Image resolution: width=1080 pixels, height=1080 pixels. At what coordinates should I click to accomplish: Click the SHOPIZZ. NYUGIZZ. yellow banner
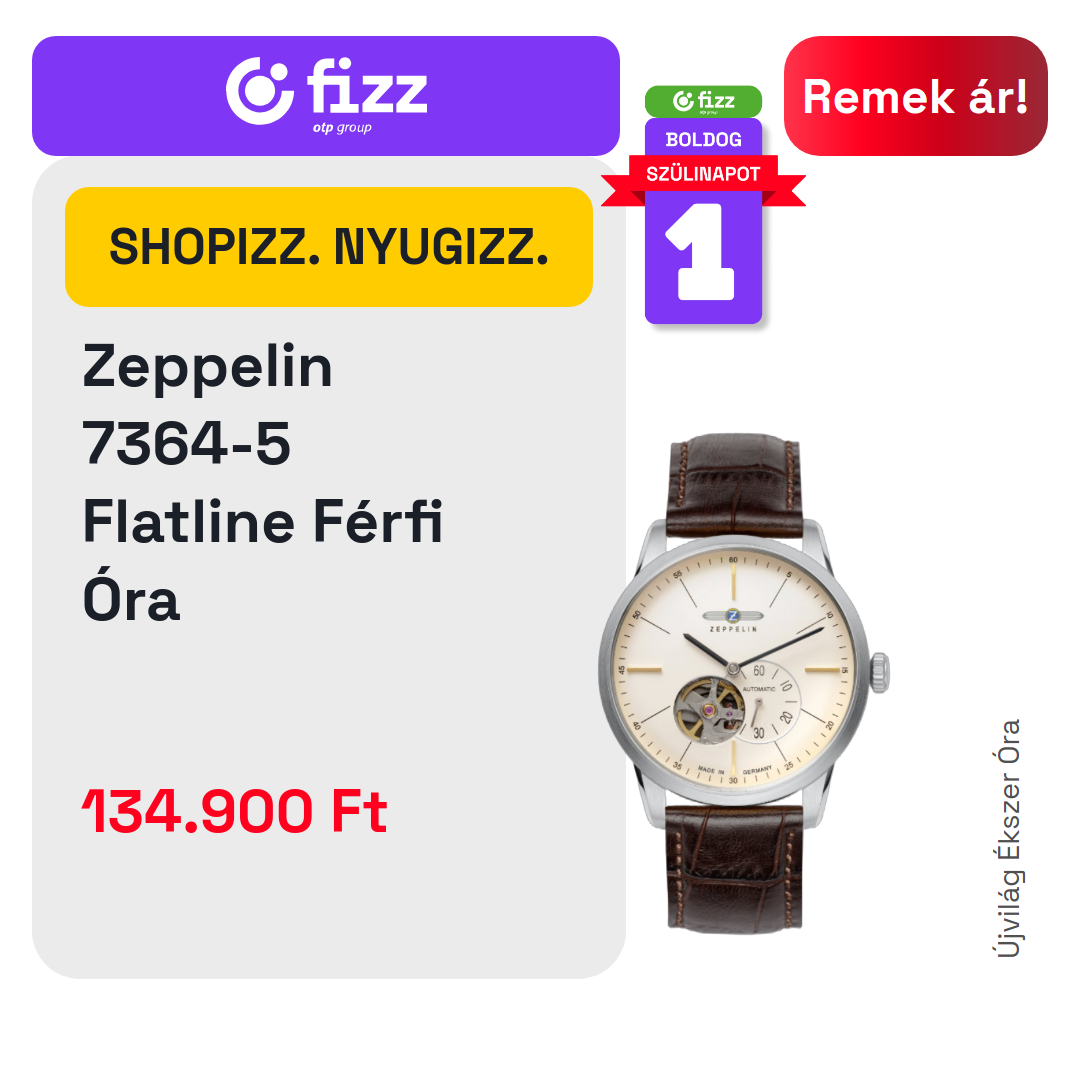click(329, 247)
